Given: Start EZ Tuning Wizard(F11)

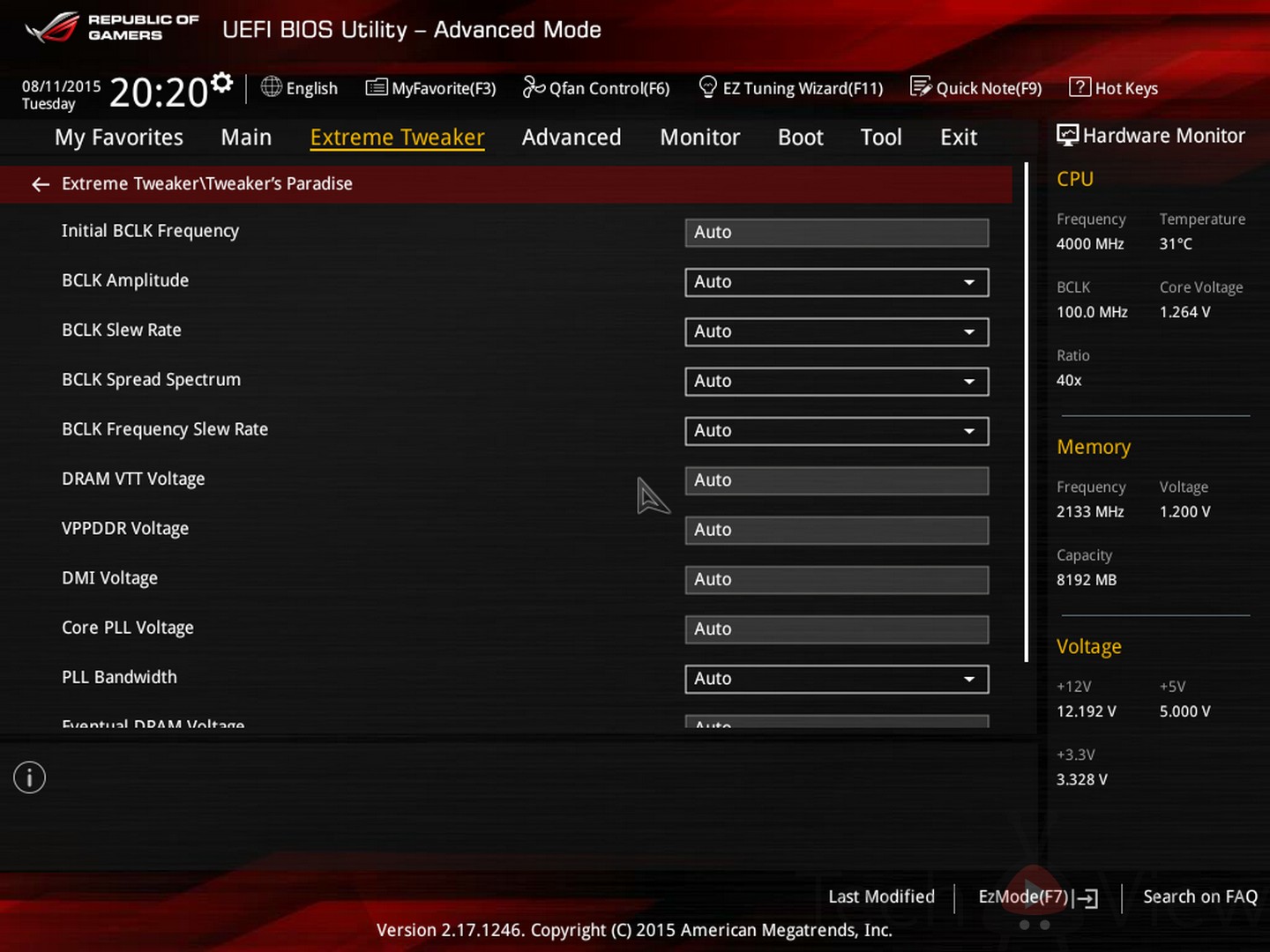Looking at the screenshot, I should click(x=791, y=88).
